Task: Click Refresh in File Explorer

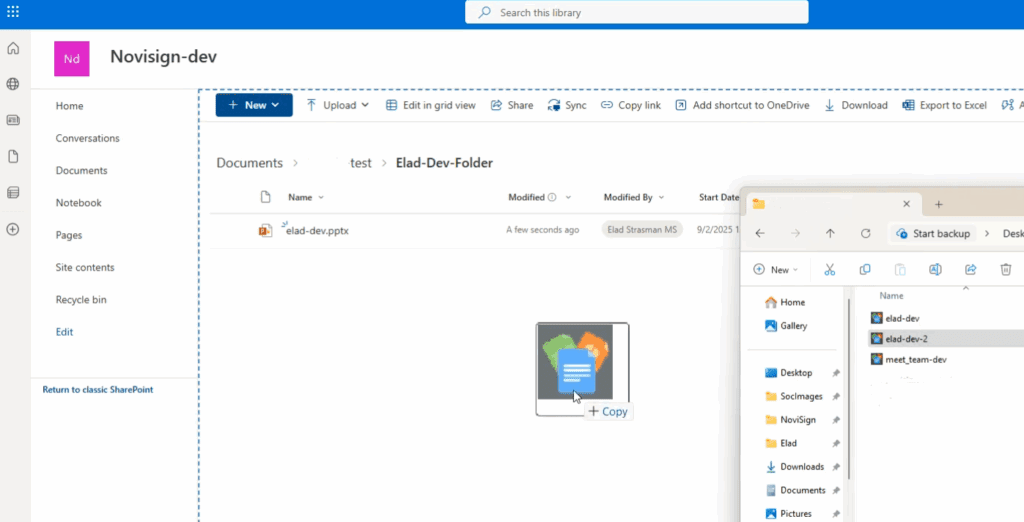Action: (866, 233)
